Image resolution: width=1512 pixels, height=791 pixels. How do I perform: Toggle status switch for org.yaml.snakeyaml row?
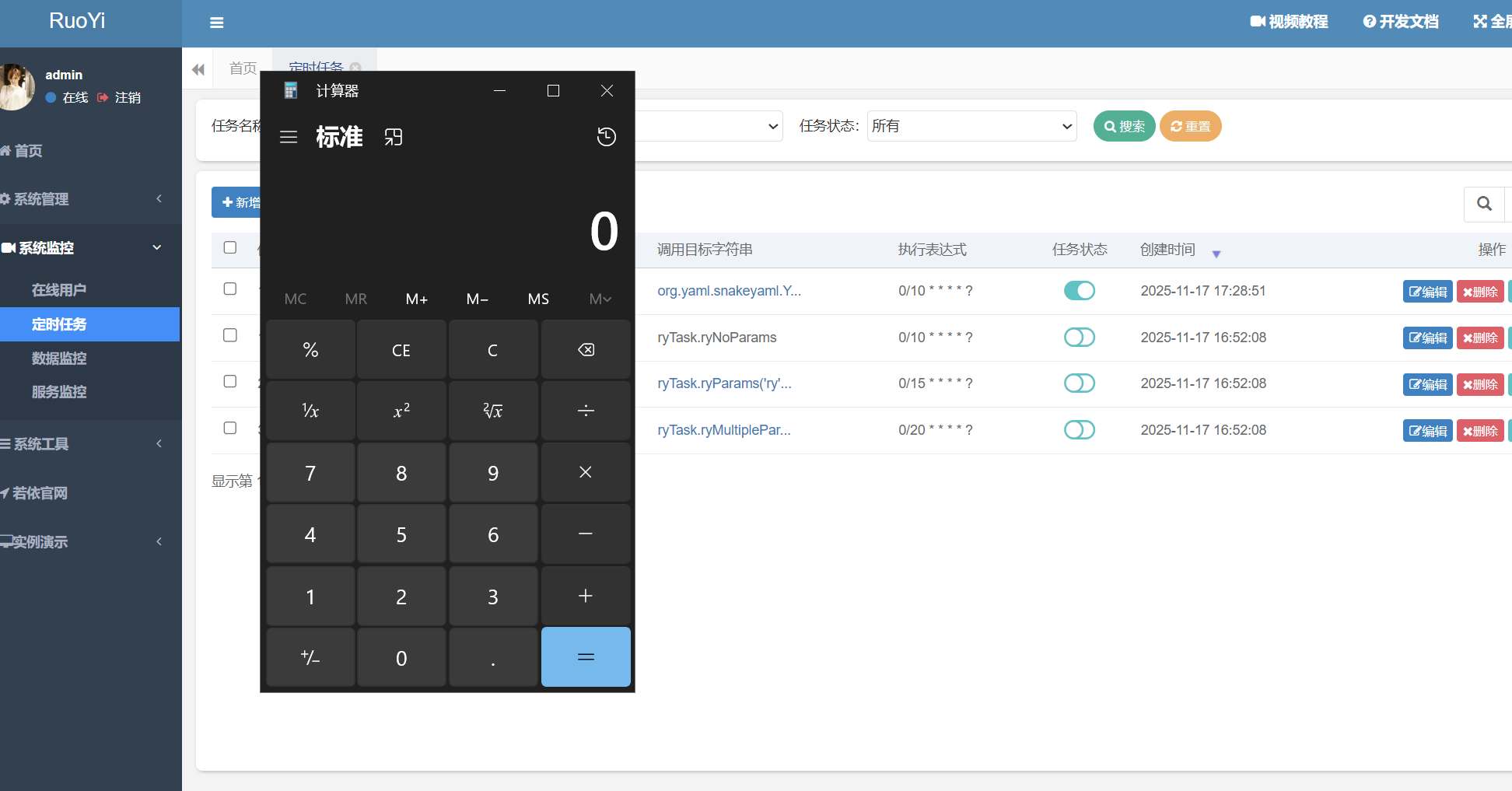1080,291
